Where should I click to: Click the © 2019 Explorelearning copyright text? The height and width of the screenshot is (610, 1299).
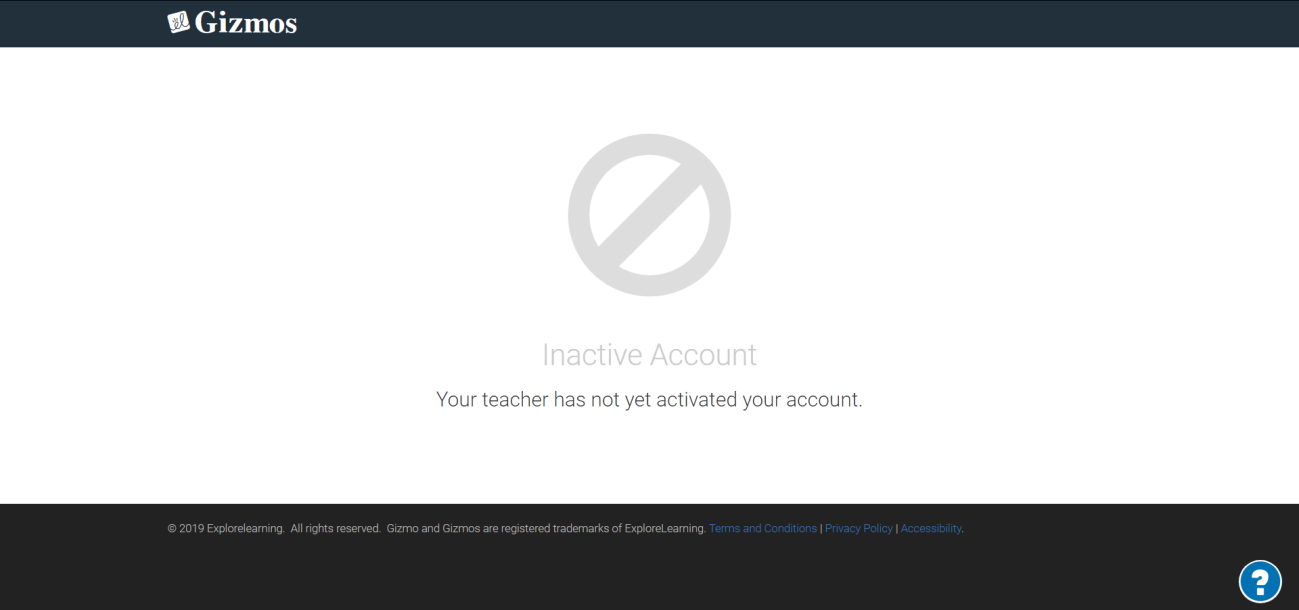tap(226, 528)
